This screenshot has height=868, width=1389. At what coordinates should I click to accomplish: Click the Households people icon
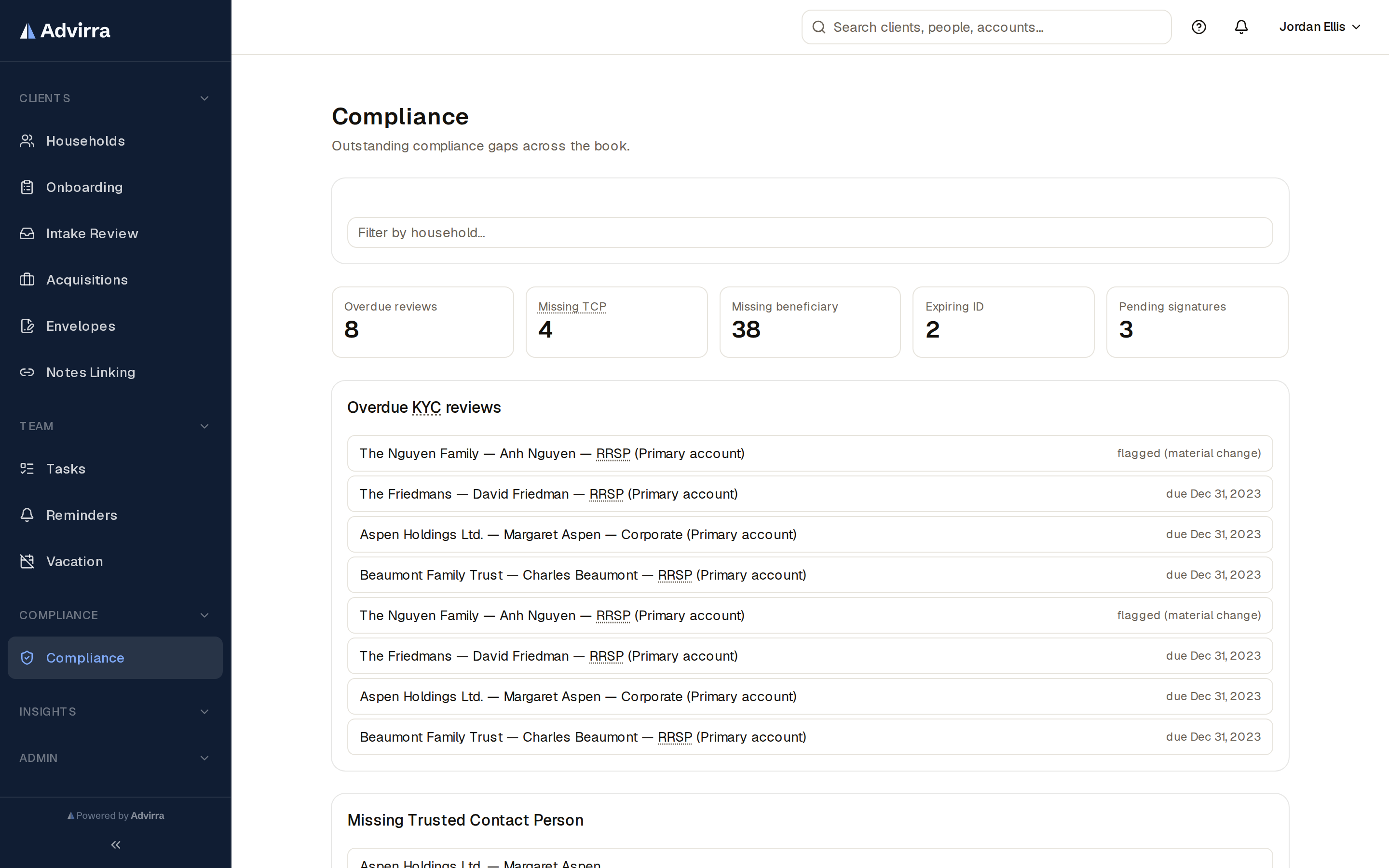coord(27,141)
